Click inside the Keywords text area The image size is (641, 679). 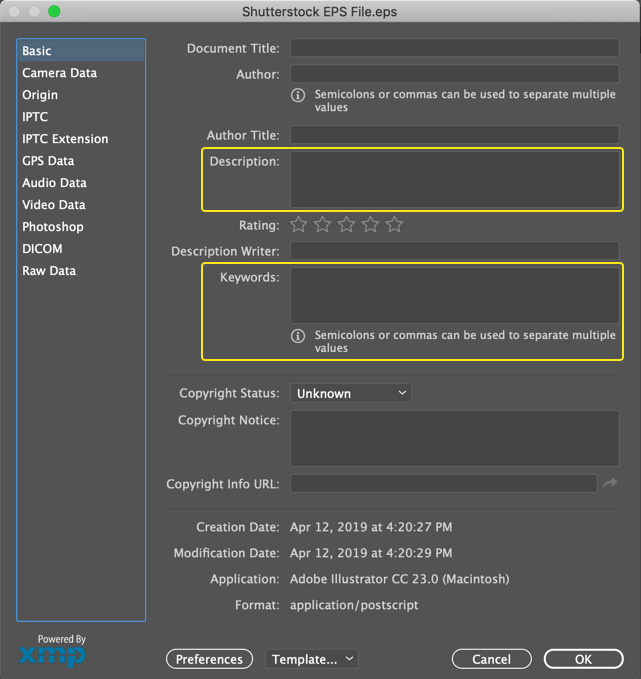click(x=455, y=295)
